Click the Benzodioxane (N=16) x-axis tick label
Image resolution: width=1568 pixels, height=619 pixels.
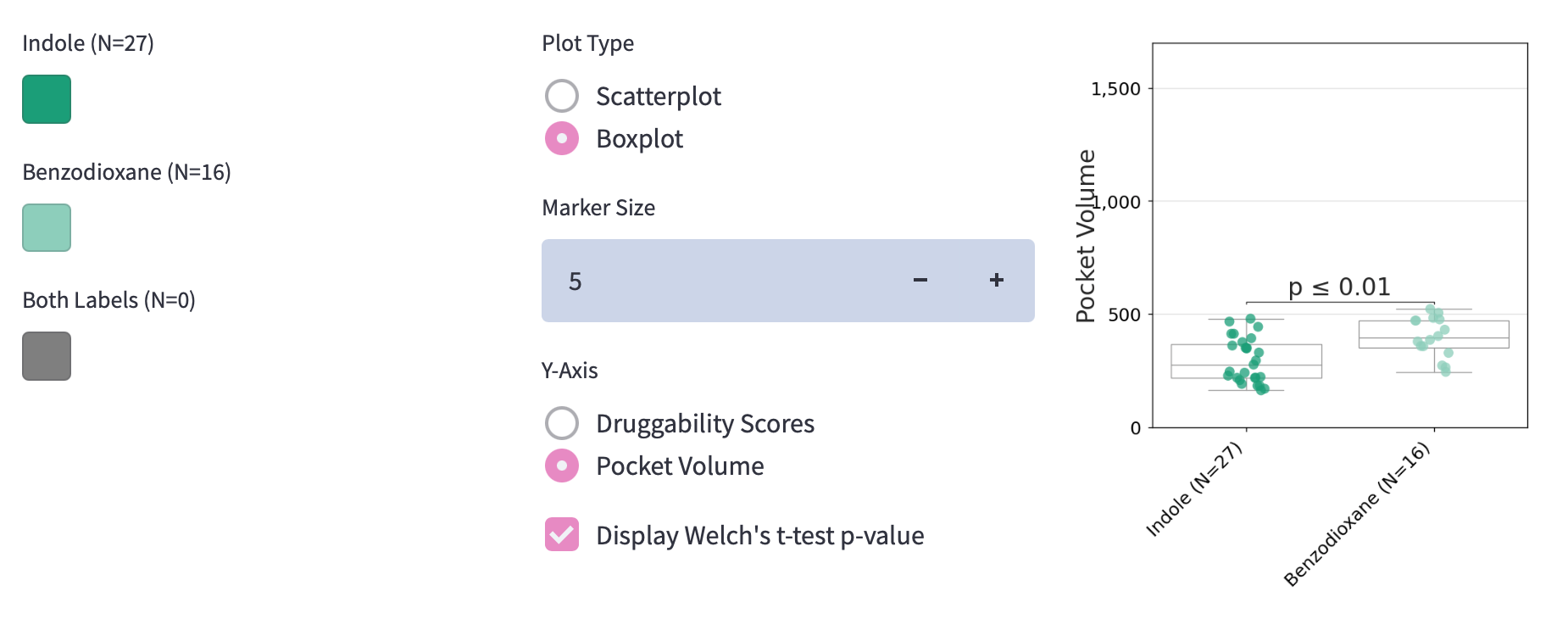coord(1356,516)
